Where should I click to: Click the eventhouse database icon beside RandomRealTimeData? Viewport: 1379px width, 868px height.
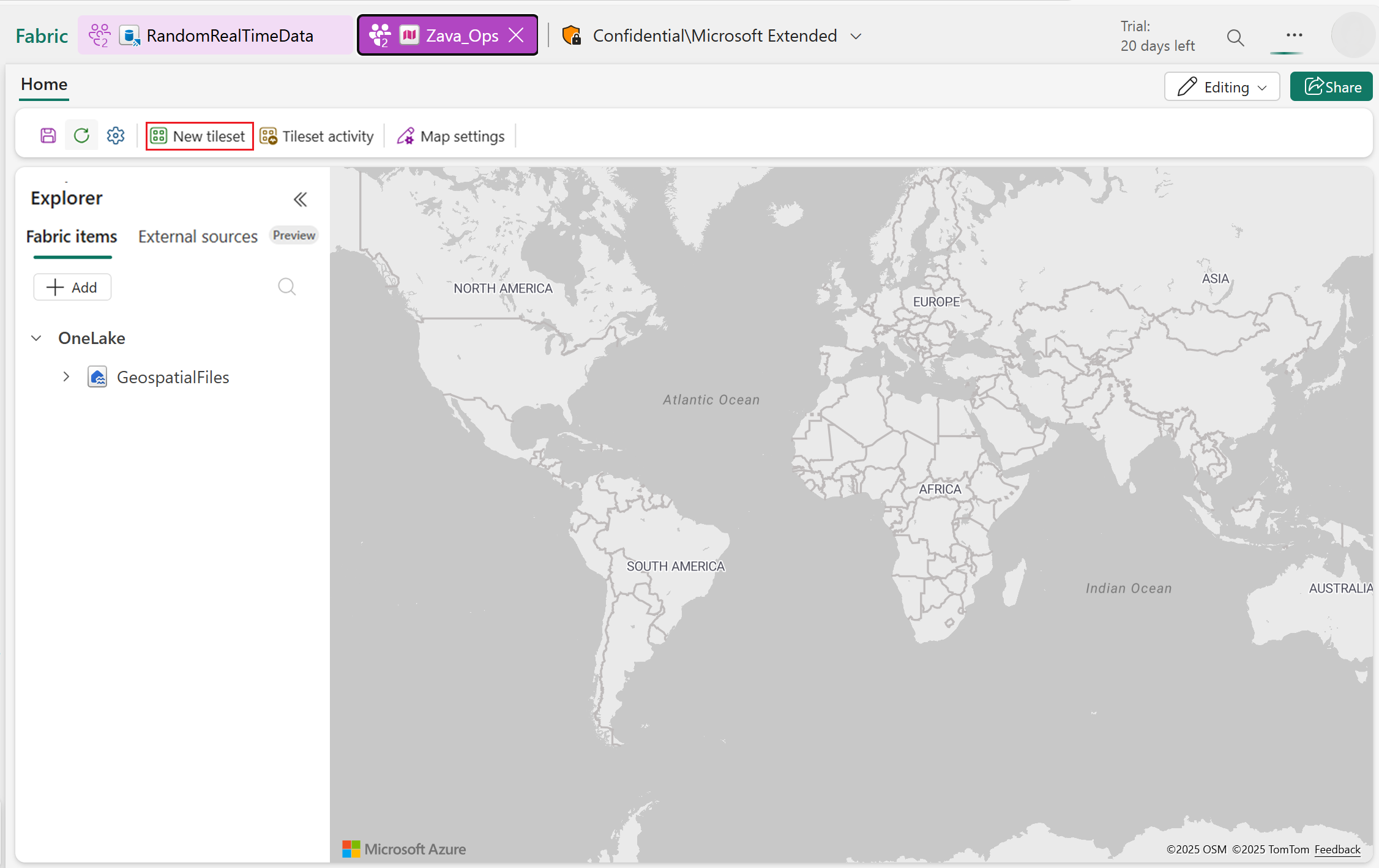[x=129, y=36]
